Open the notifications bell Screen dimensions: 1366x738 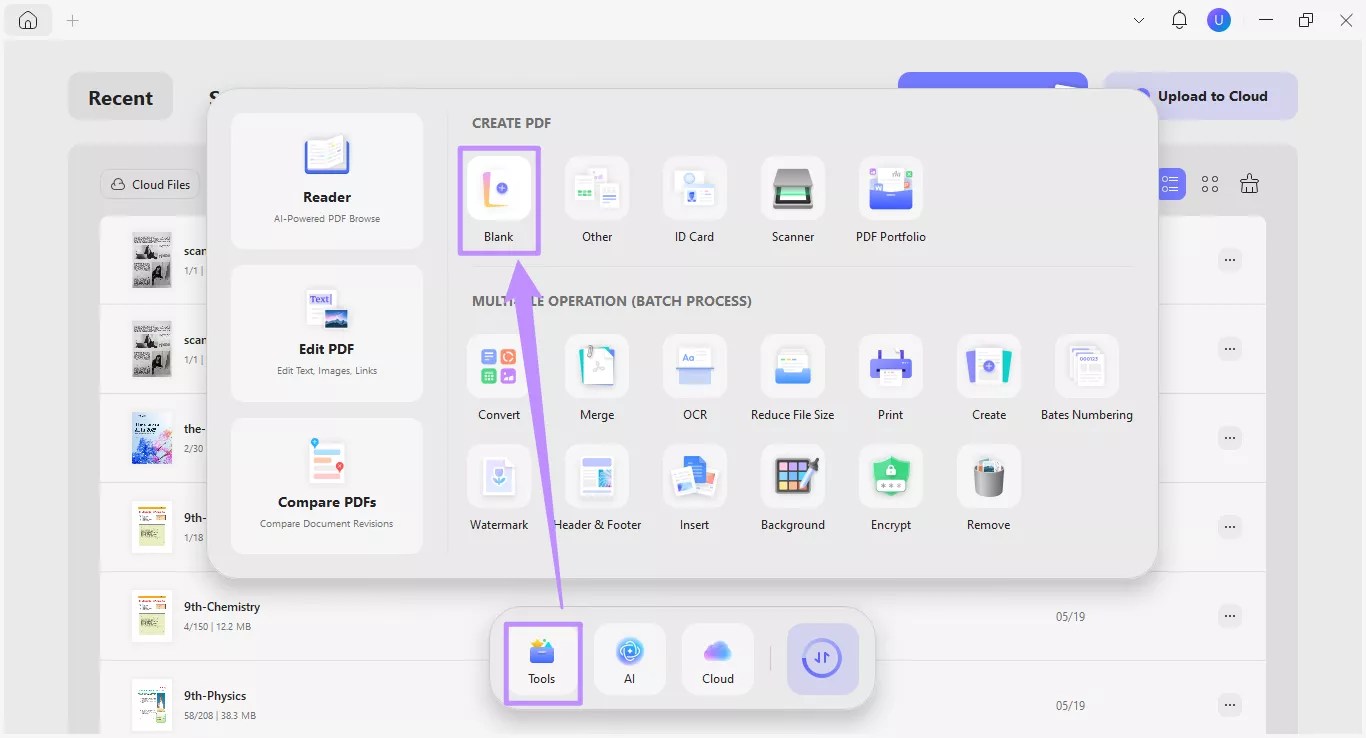coord(1179,20)
